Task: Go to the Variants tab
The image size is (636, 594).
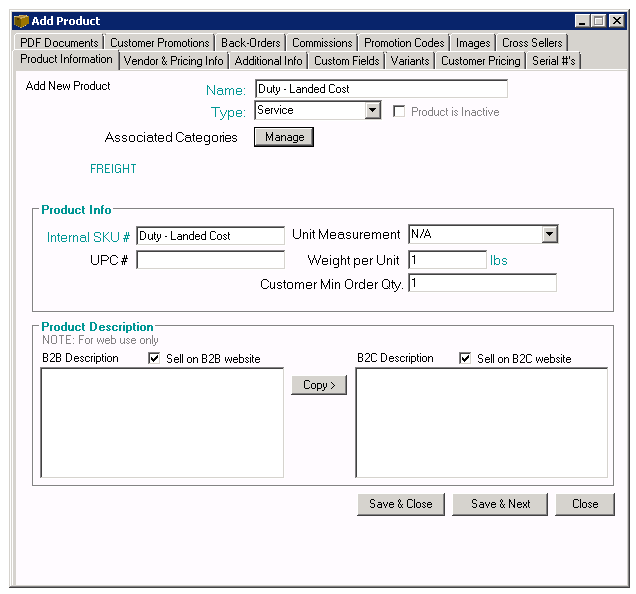Action: point(410,61)
